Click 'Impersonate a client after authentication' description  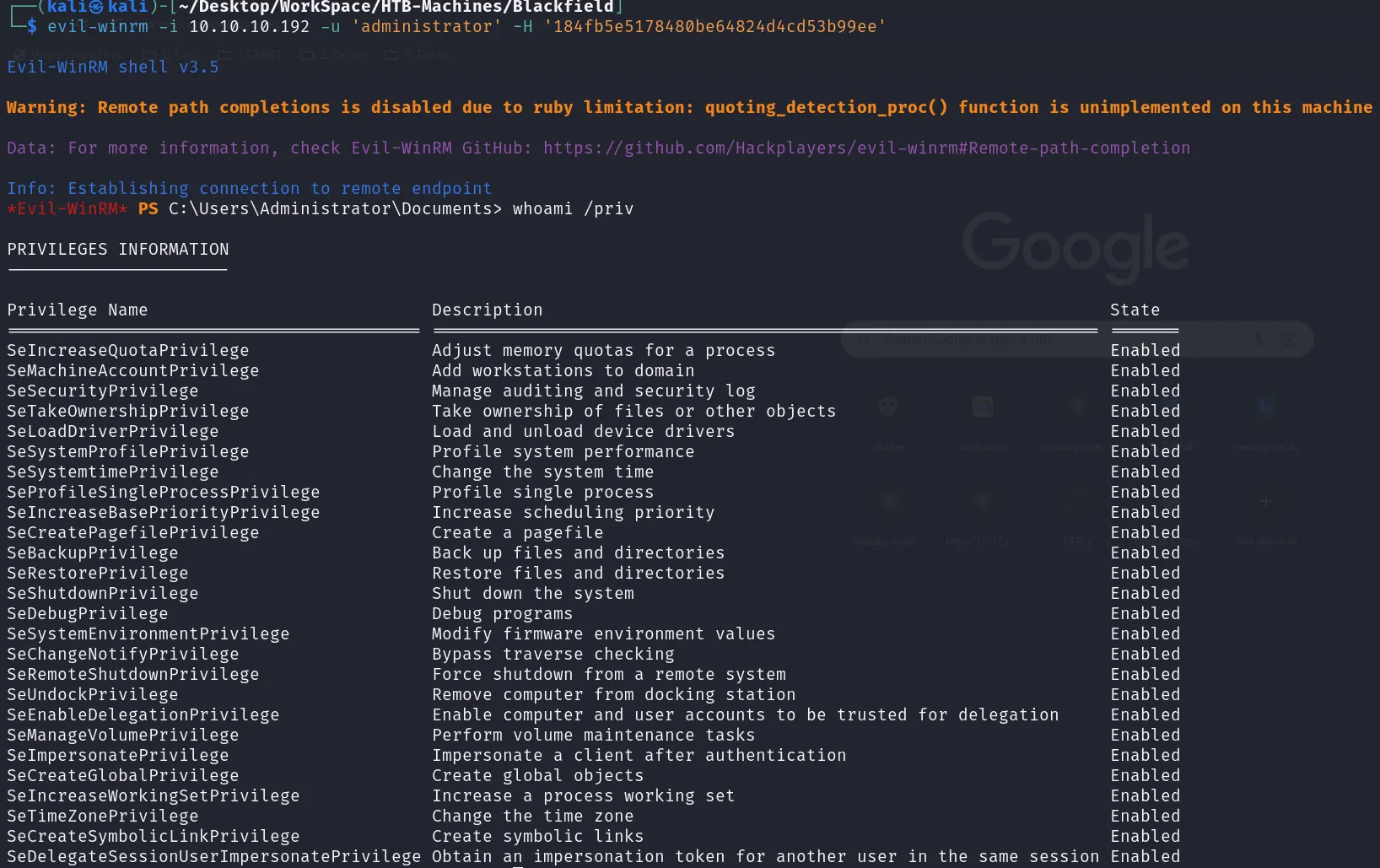click(x=639, y=756)
